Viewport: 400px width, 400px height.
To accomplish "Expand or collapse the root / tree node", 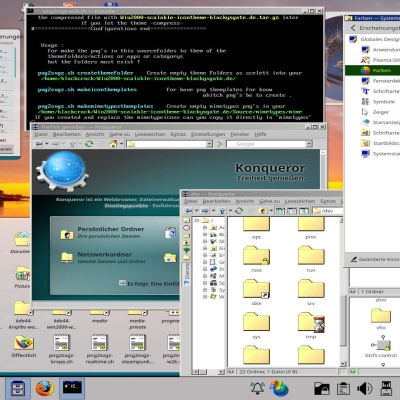I will click(197, 220).
